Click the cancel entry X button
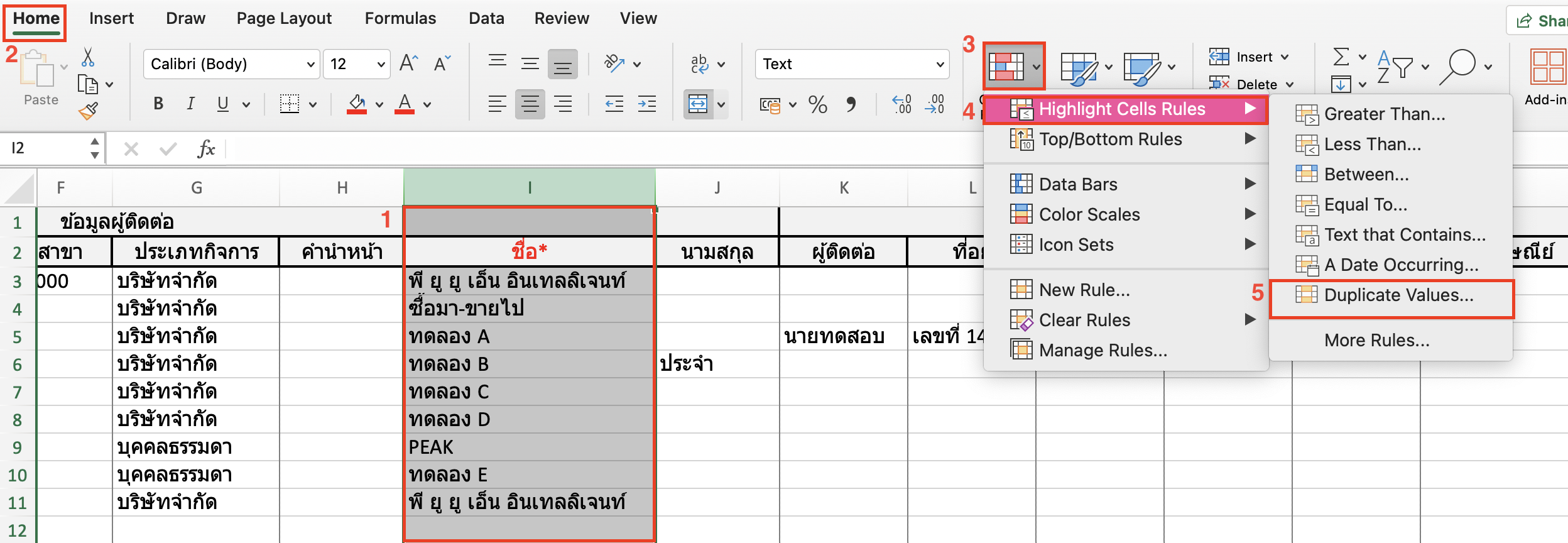1568x543 pixels. [x=131, y=149]
